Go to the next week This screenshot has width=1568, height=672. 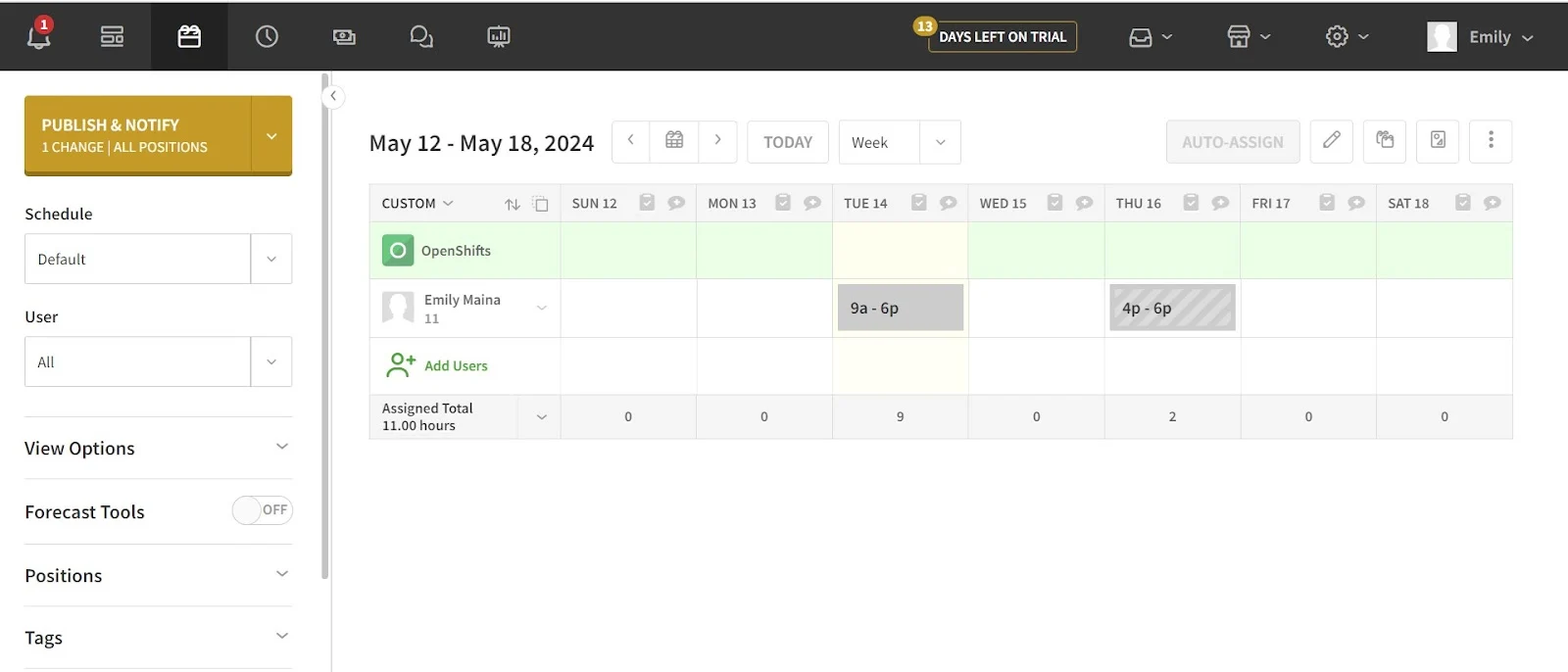717,141
